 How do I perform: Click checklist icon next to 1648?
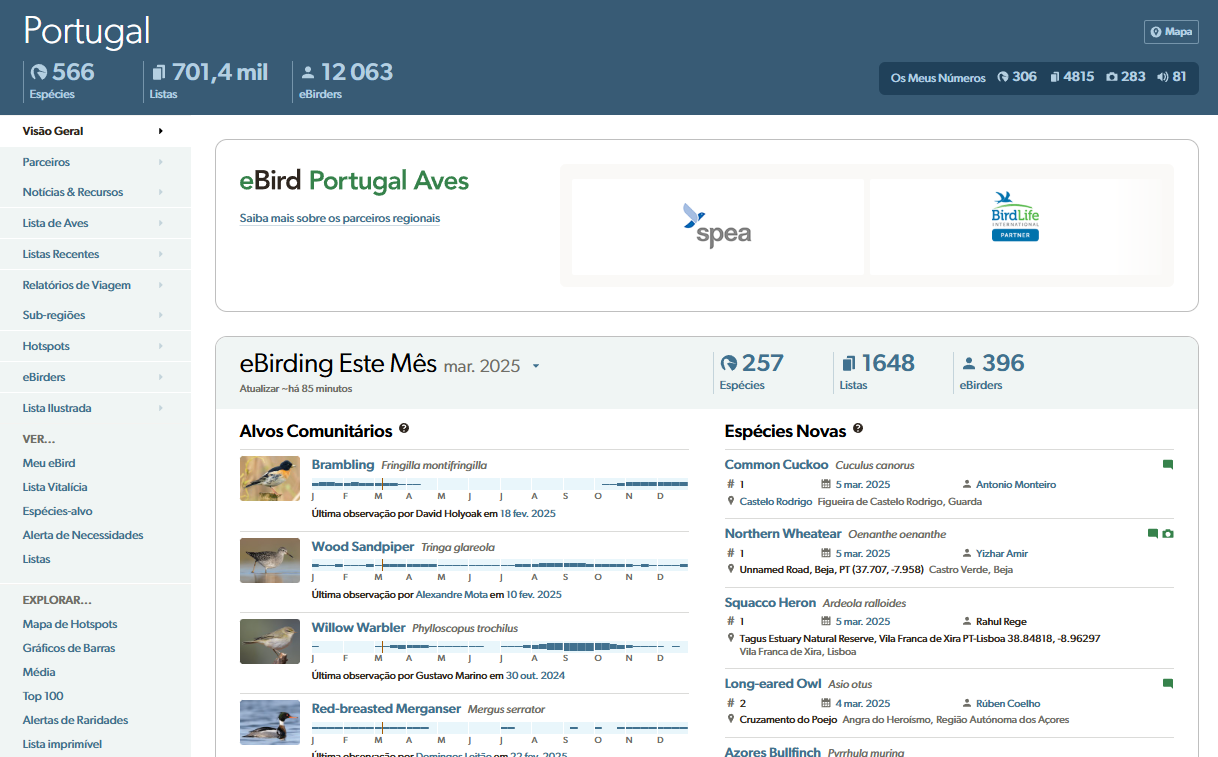[849, 363]
